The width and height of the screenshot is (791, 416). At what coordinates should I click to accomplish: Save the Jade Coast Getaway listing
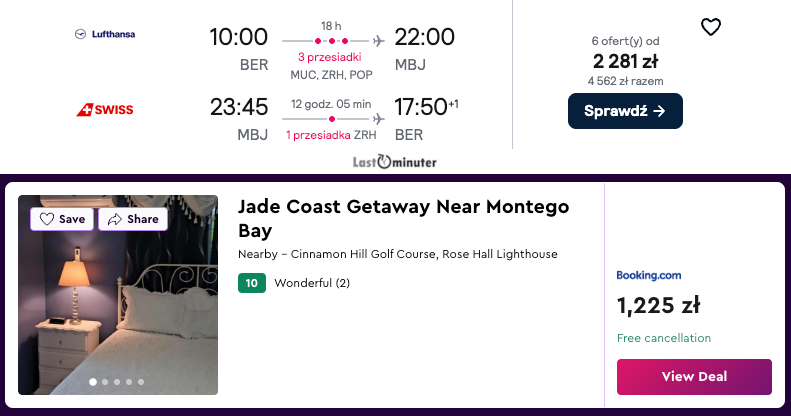[62, 219]
